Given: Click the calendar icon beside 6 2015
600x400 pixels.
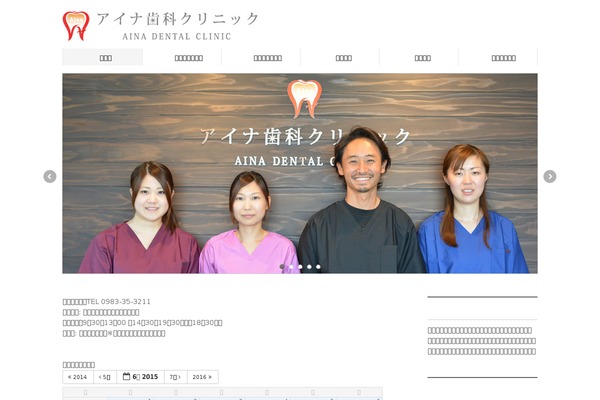Looking at the screenshot, I should (x=126, y=377).
